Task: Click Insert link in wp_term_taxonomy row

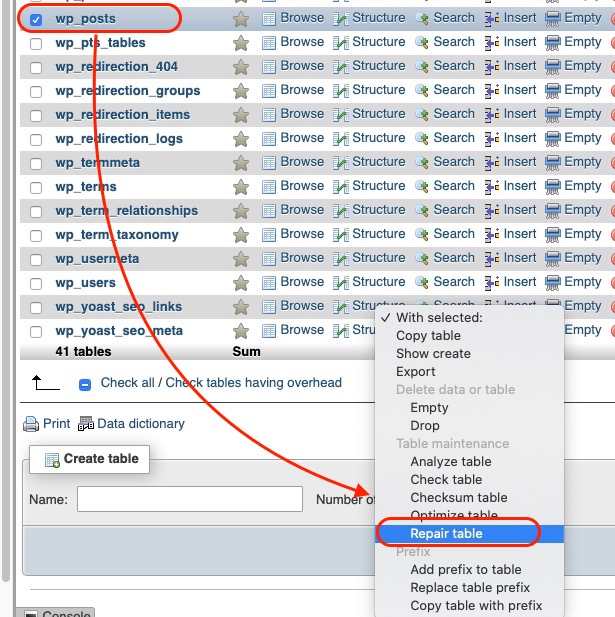Action: click(520, 234)
